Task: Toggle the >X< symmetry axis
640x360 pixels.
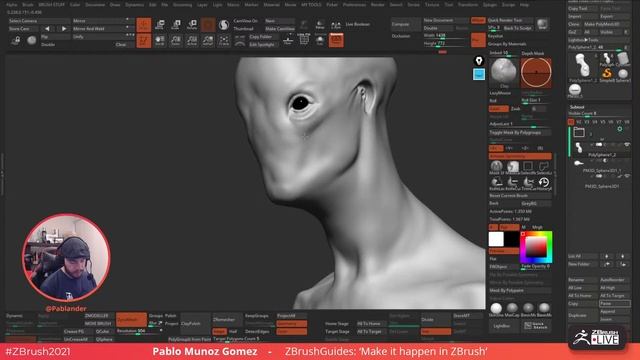Action: pyautogui.click(x=495, y=148)
